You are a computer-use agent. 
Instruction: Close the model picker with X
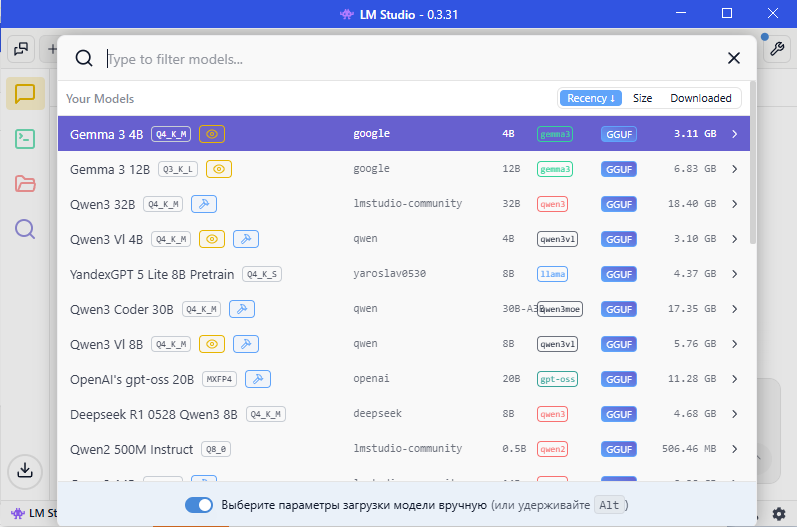tap(734, 59)
